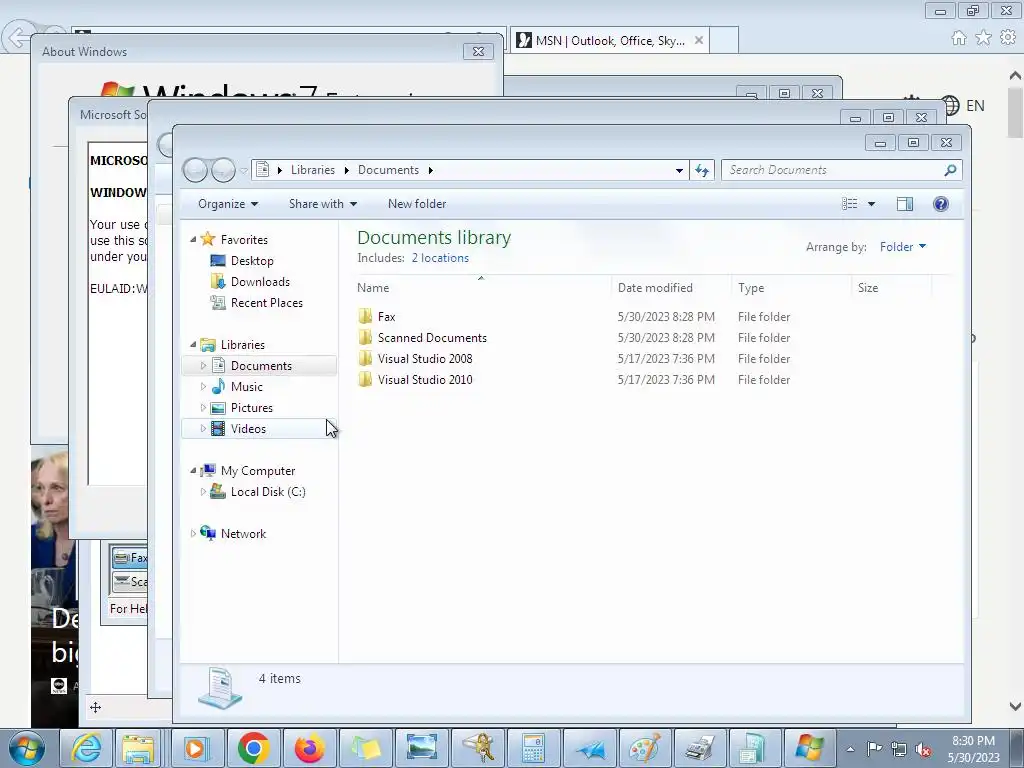The height and width of the screenshot is (768, 1024).
Task: Open Windows Fax and Scan taskbar icon
Action: click(x=701, y=748)
